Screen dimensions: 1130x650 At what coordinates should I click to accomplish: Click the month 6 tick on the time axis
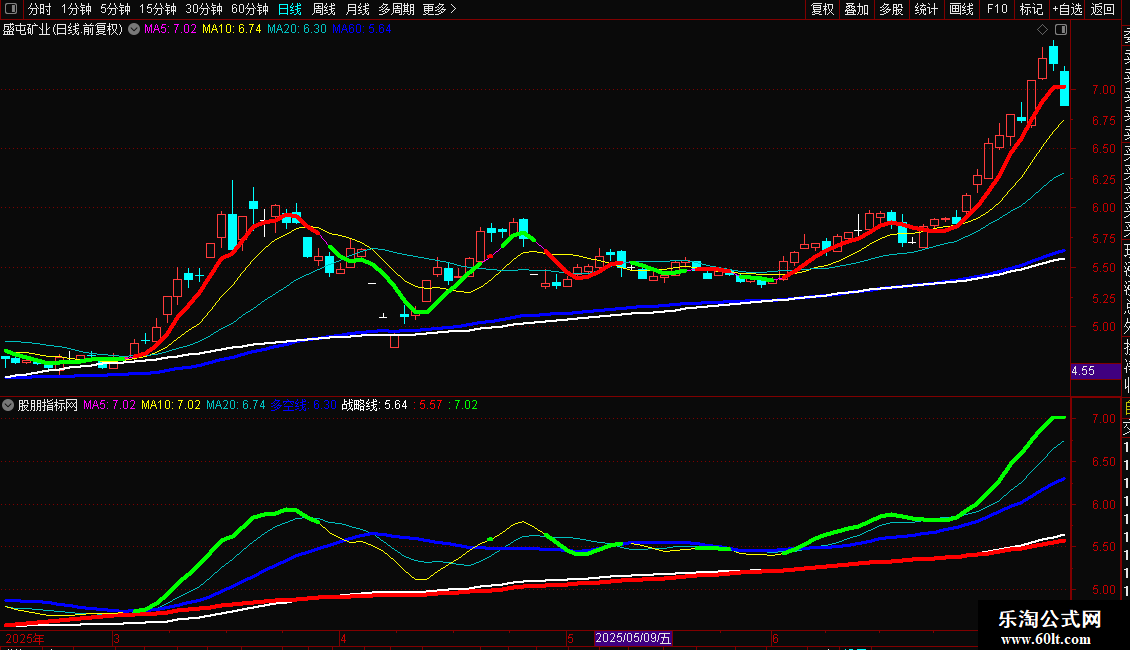click(775, 639)
